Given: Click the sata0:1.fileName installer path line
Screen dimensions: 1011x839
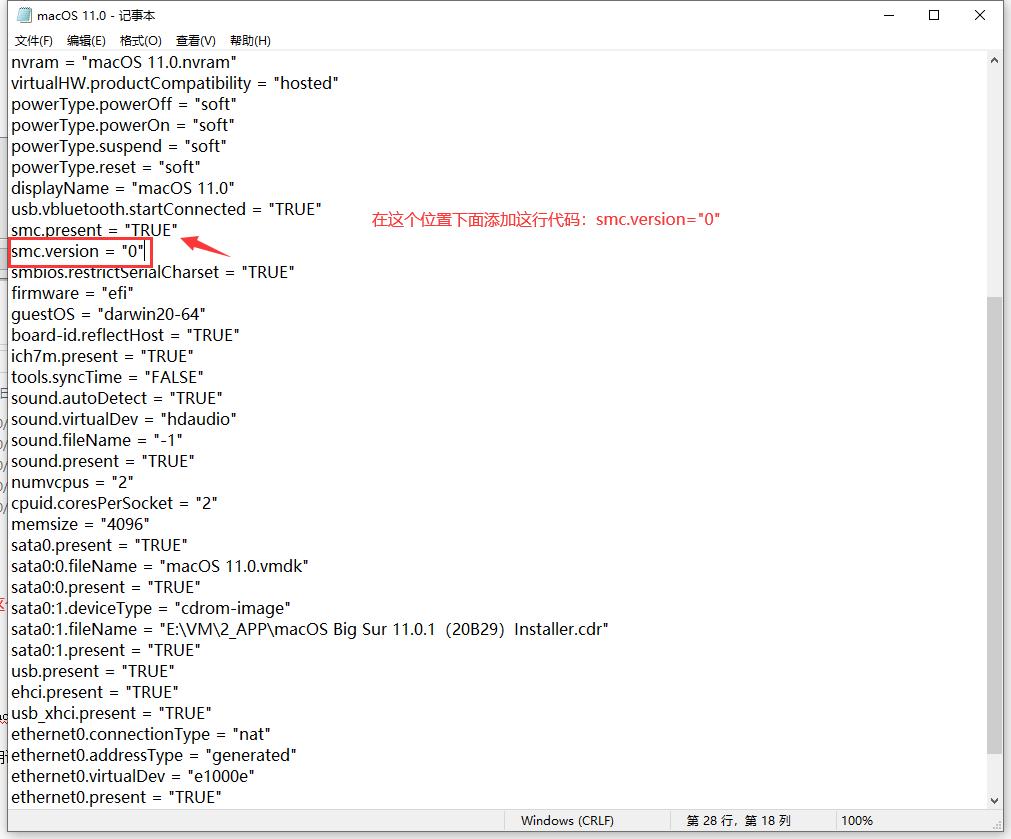Looking at the screenshot, I should point(300,629).
